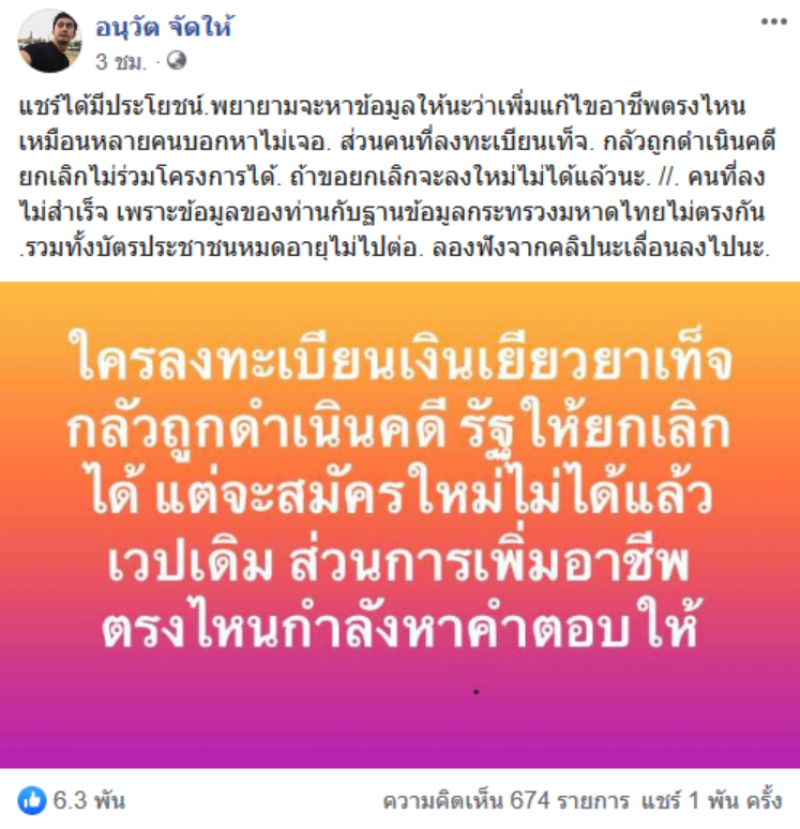The width and height of the screenshot is (800, 829).
Task: Click the caption line starting .รวมทั้งบัตรประชาชนหมดอายุ
Action: tap(394, 247)
